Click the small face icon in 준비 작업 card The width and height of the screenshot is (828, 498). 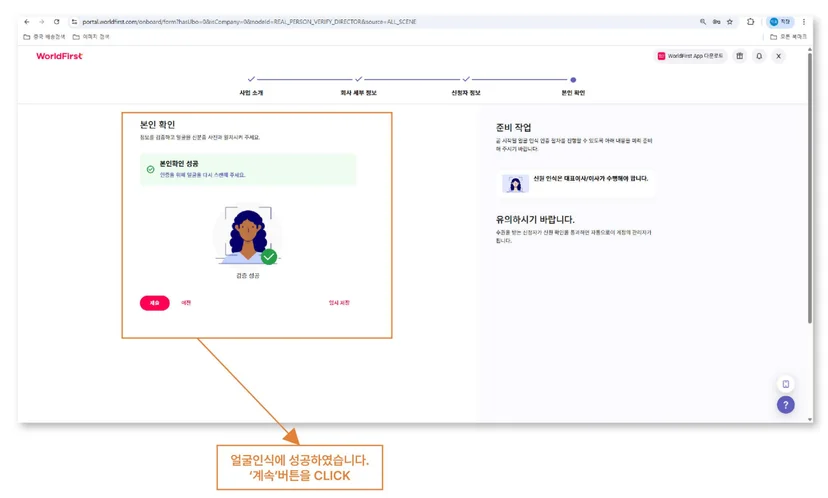515,183
